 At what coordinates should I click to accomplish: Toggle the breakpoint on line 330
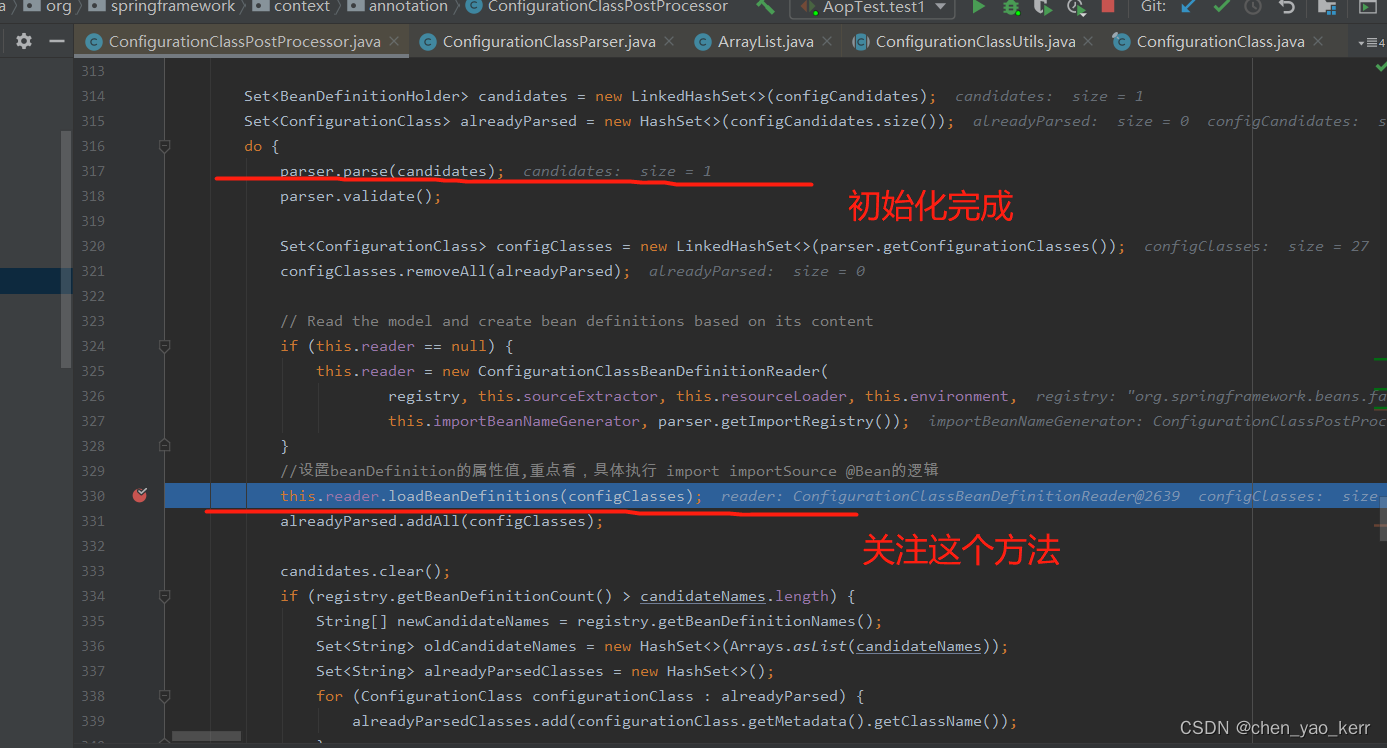tap(140, 495)
